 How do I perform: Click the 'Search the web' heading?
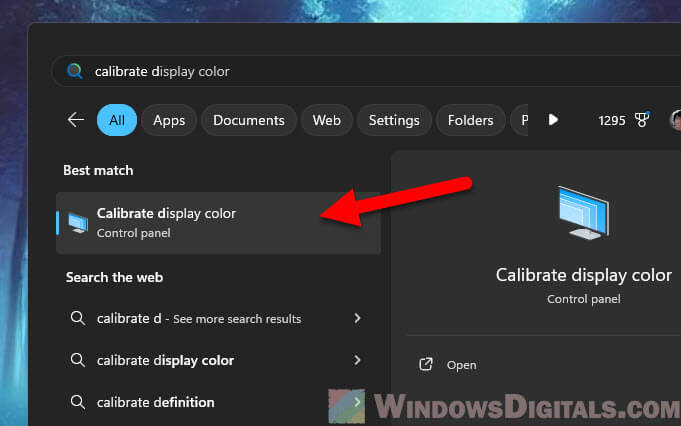(115, 277)
